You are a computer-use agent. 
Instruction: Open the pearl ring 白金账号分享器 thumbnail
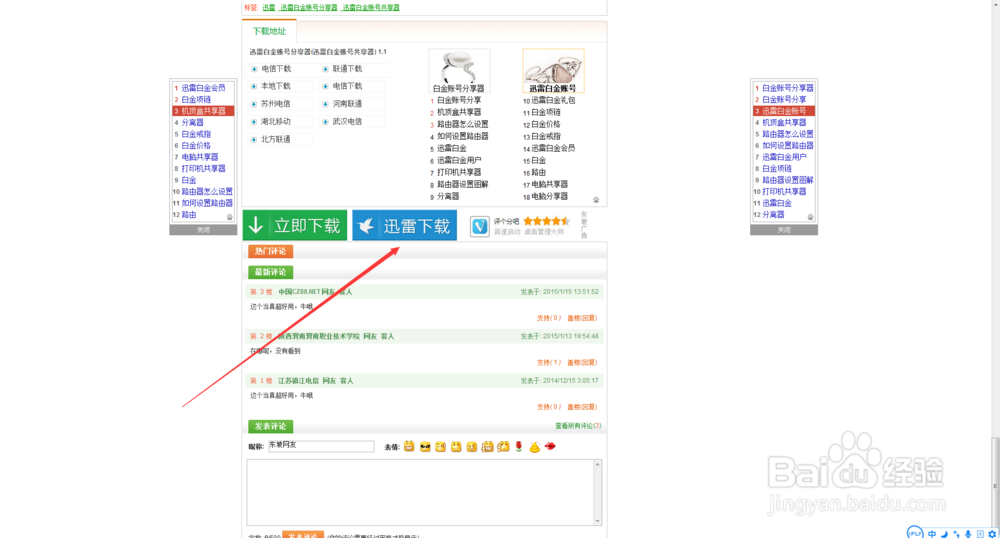coord(459,71)
